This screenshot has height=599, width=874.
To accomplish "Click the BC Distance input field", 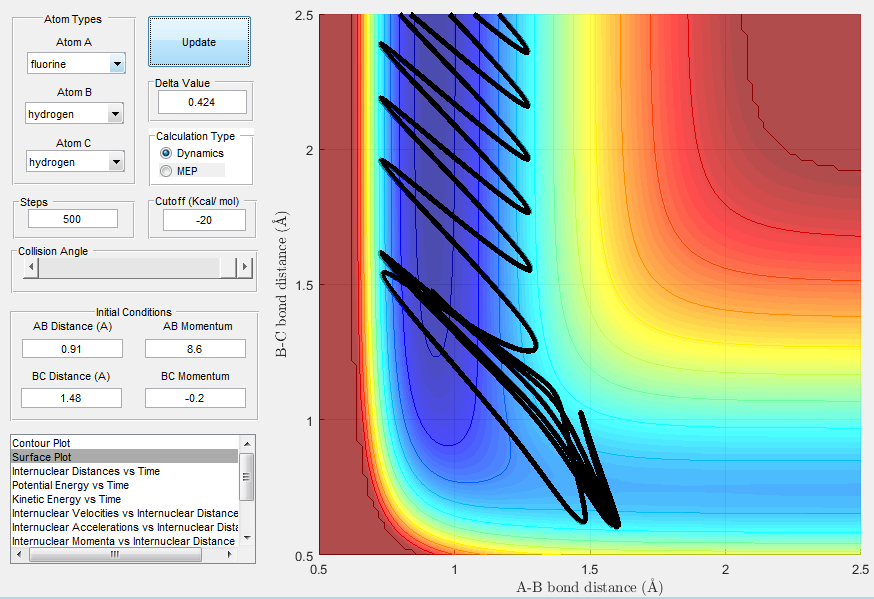I will [71, 398].
